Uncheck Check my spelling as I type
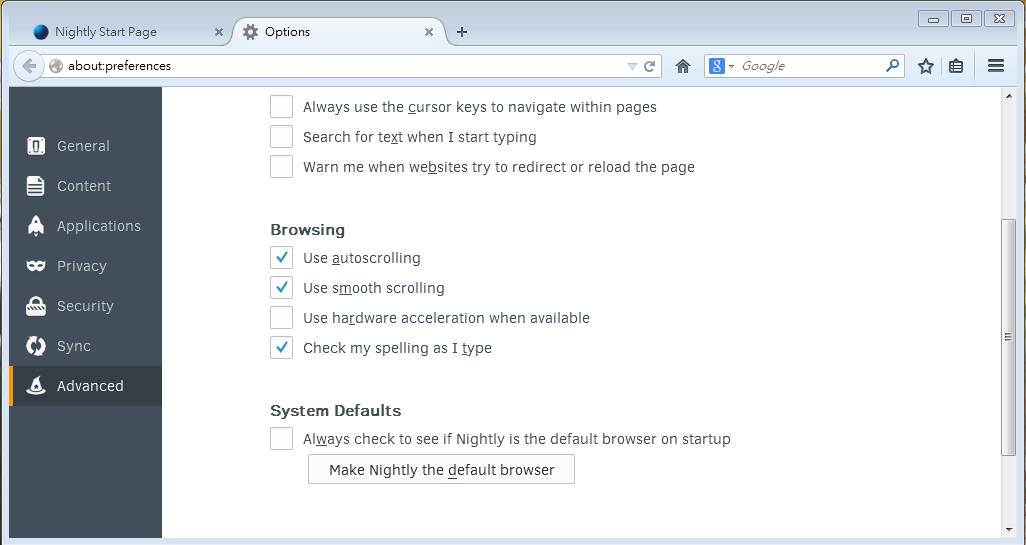The width and height of the screenshot is (1026, 545). pyautogui.click(x=281, y=348)
